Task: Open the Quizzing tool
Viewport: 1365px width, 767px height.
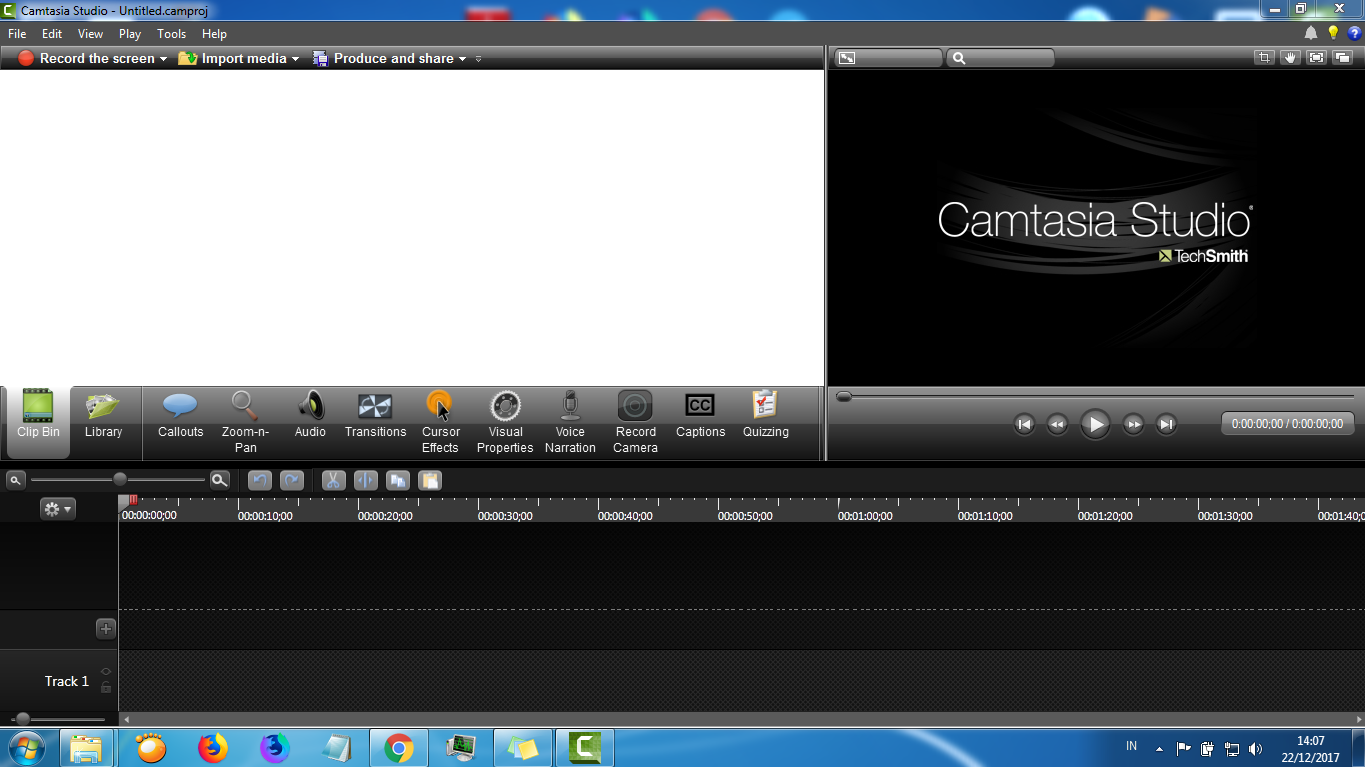Action: (x=766, y=415)
